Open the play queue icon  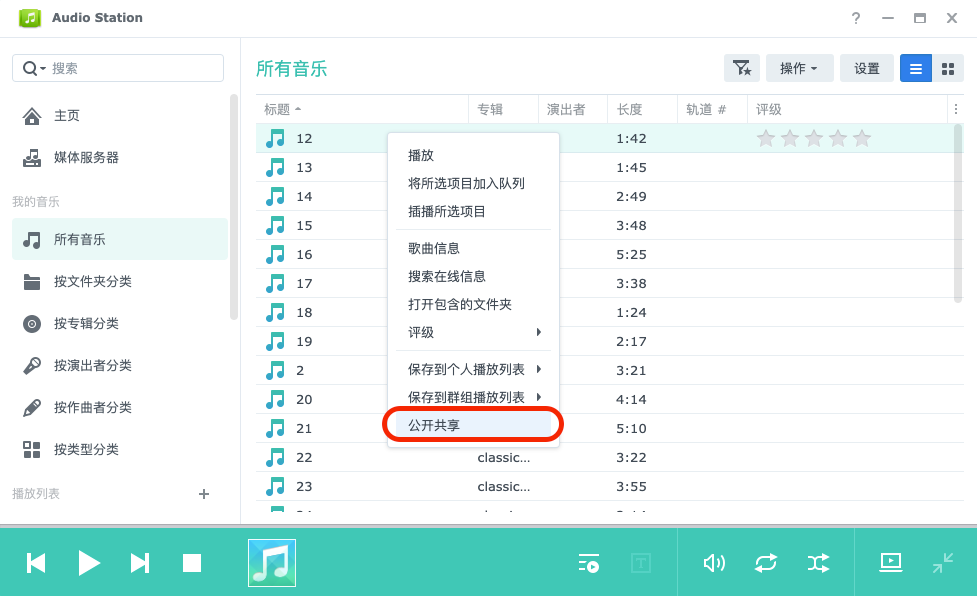click(x=589, y=563)
